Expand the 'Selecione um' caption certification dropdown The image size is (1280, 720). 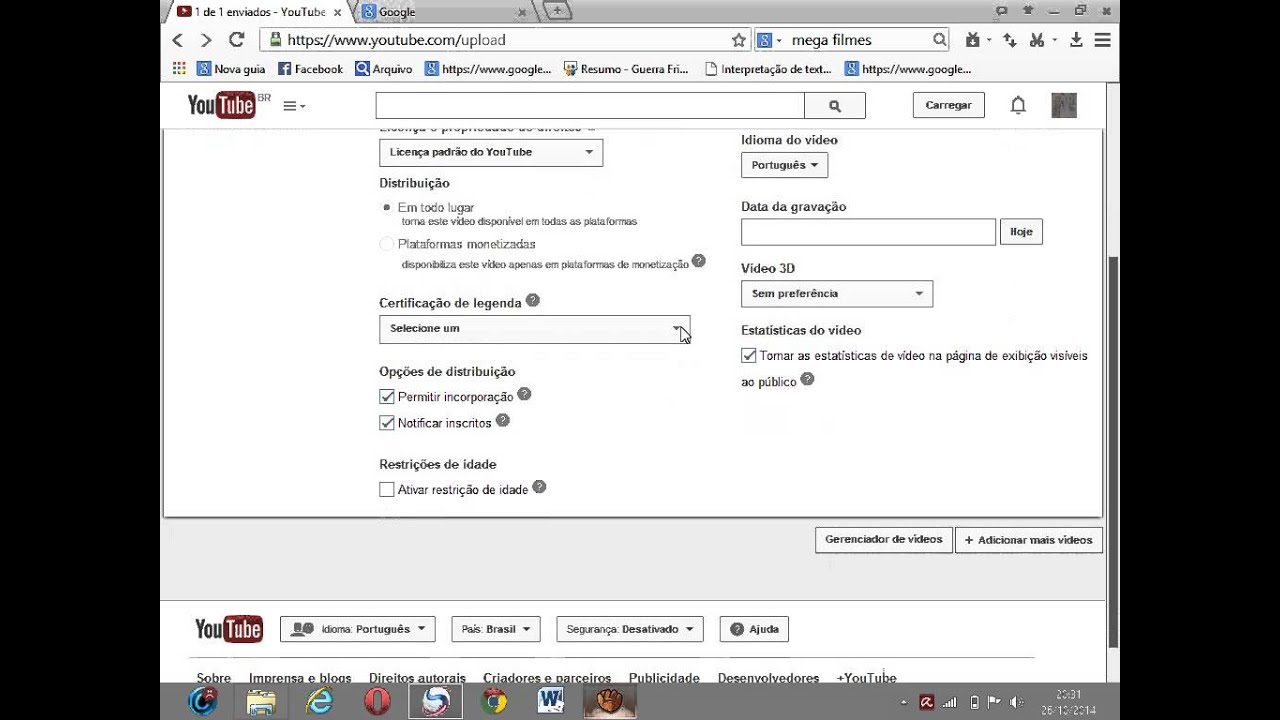tap(534, 329)
